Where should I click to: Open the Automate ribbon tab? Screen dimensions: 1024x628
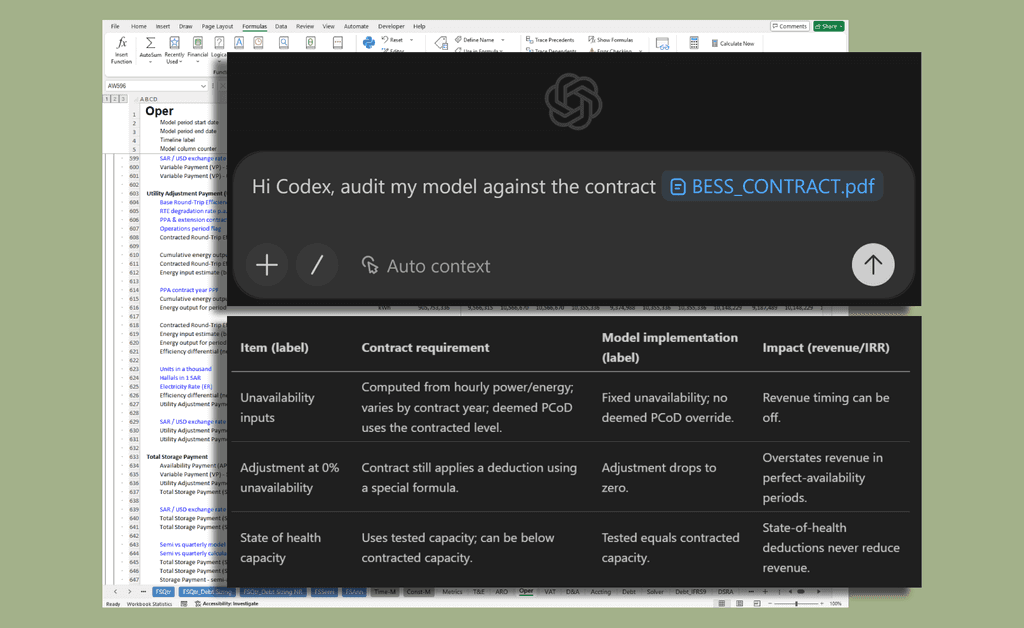point(356,26)
